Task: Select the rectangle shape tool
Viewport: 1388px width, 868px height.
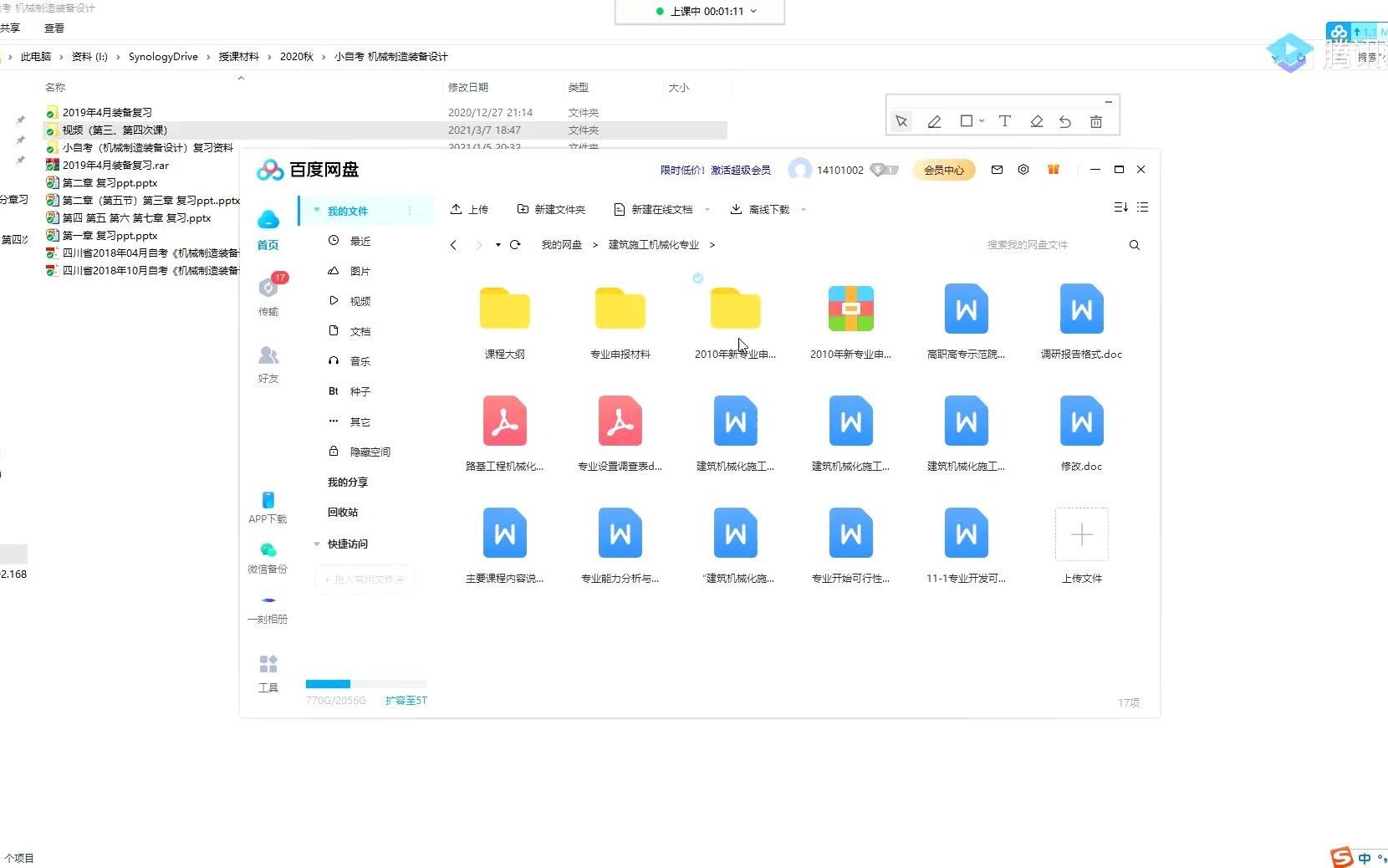Action: click(x=967, y=121)
